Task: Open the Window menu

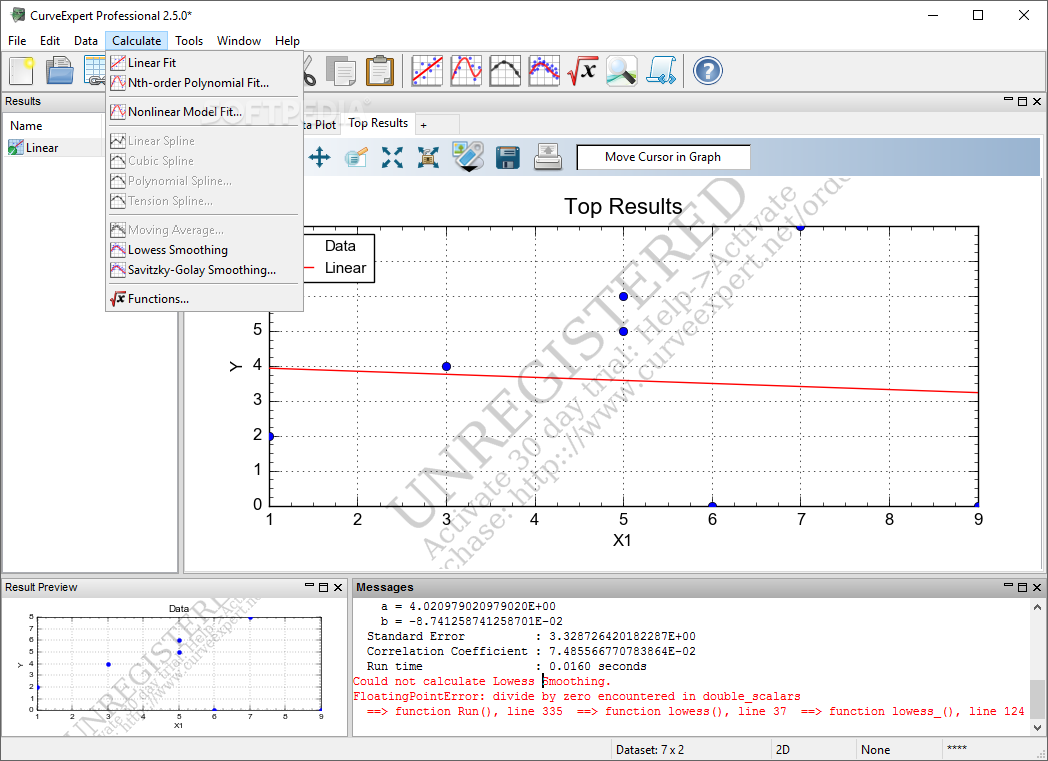Action: point(239,41)
